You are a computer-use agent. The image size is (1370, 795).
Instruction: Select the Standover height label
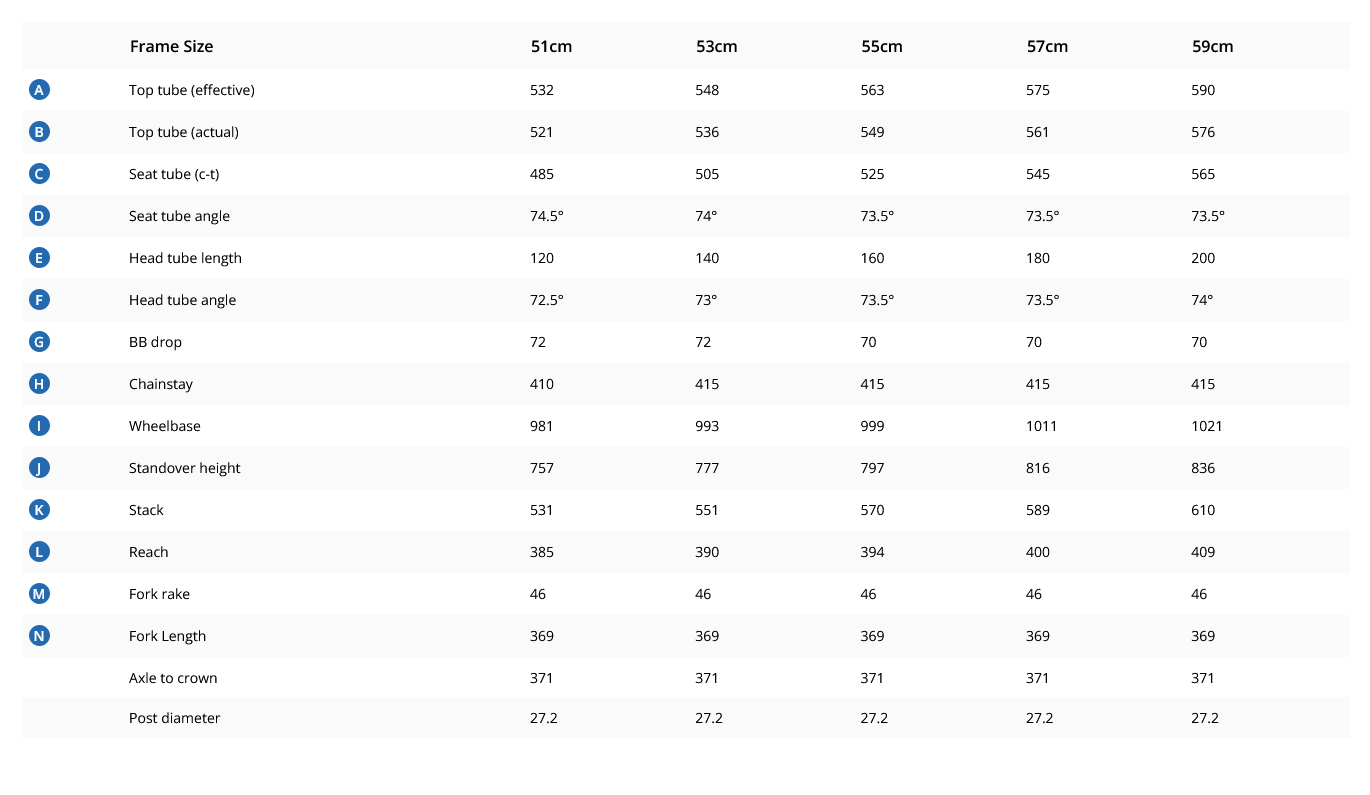(185, 468)
